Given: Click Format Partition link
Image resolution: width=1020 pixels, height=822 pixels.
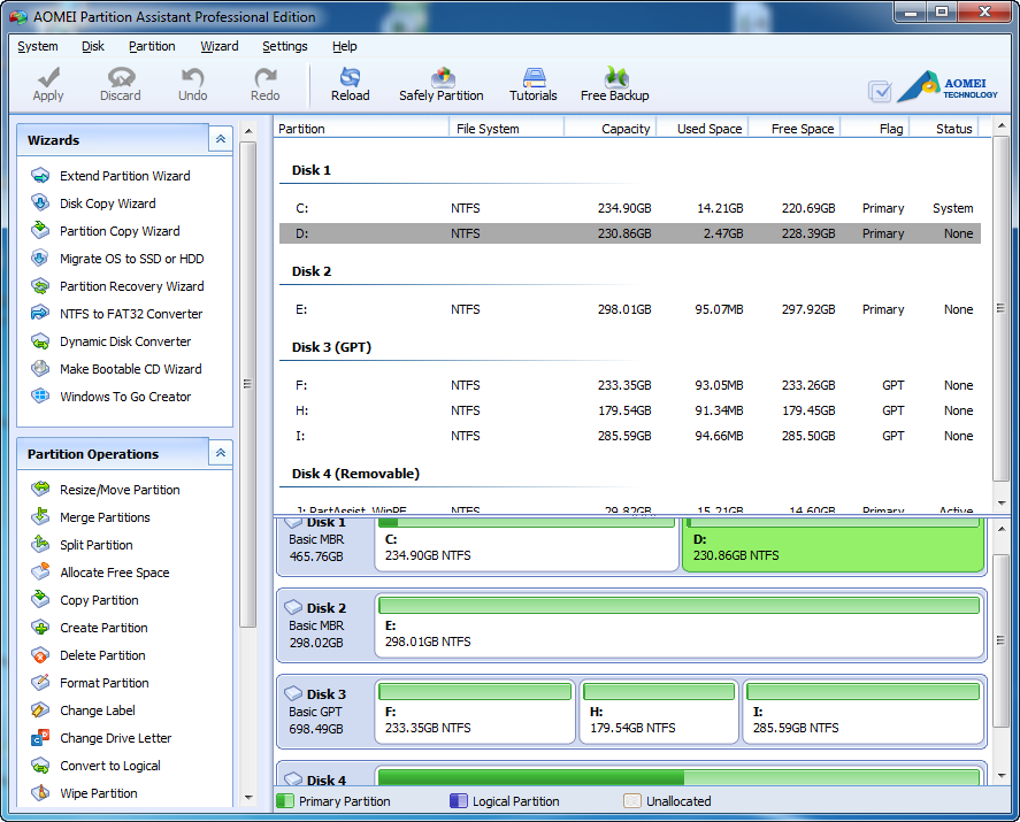Looking at the screenshot, I should click(104, 683).
